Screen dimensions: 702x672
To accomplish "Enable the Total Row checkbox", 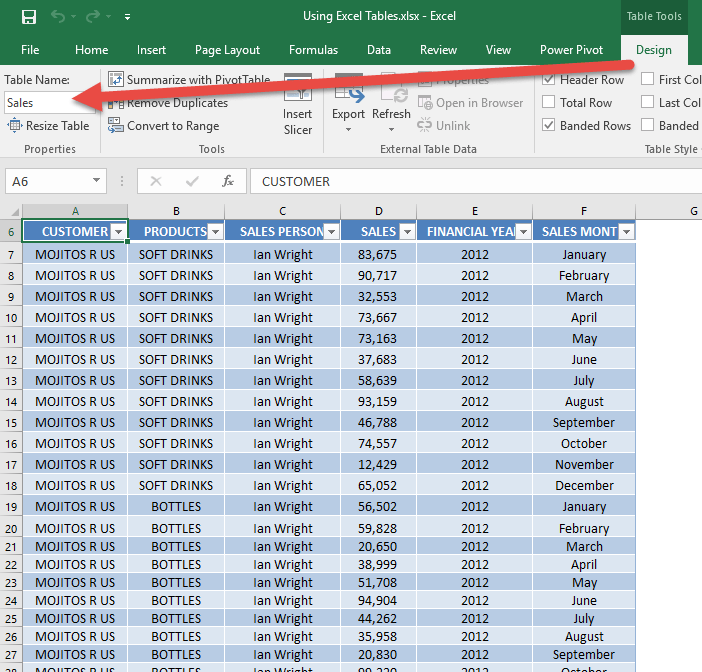I will (548, 102).
